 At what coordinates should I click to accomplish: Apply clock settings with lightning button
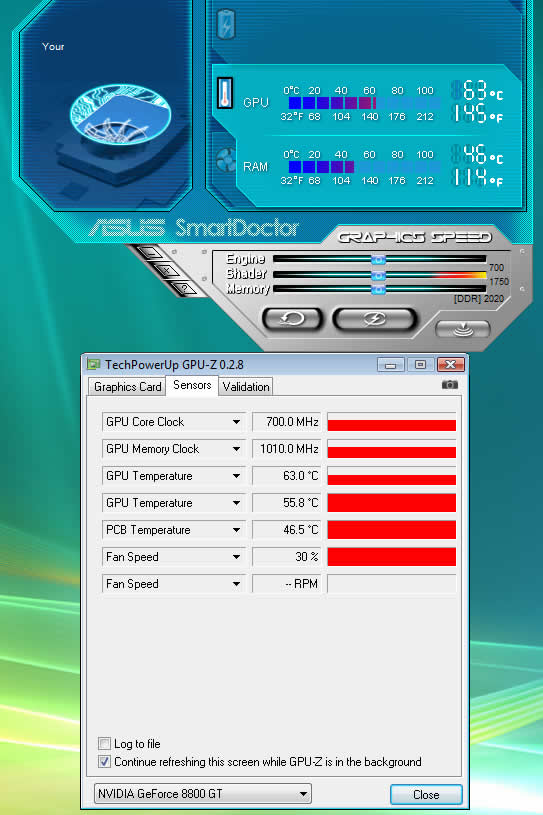[x=374, y=319]
